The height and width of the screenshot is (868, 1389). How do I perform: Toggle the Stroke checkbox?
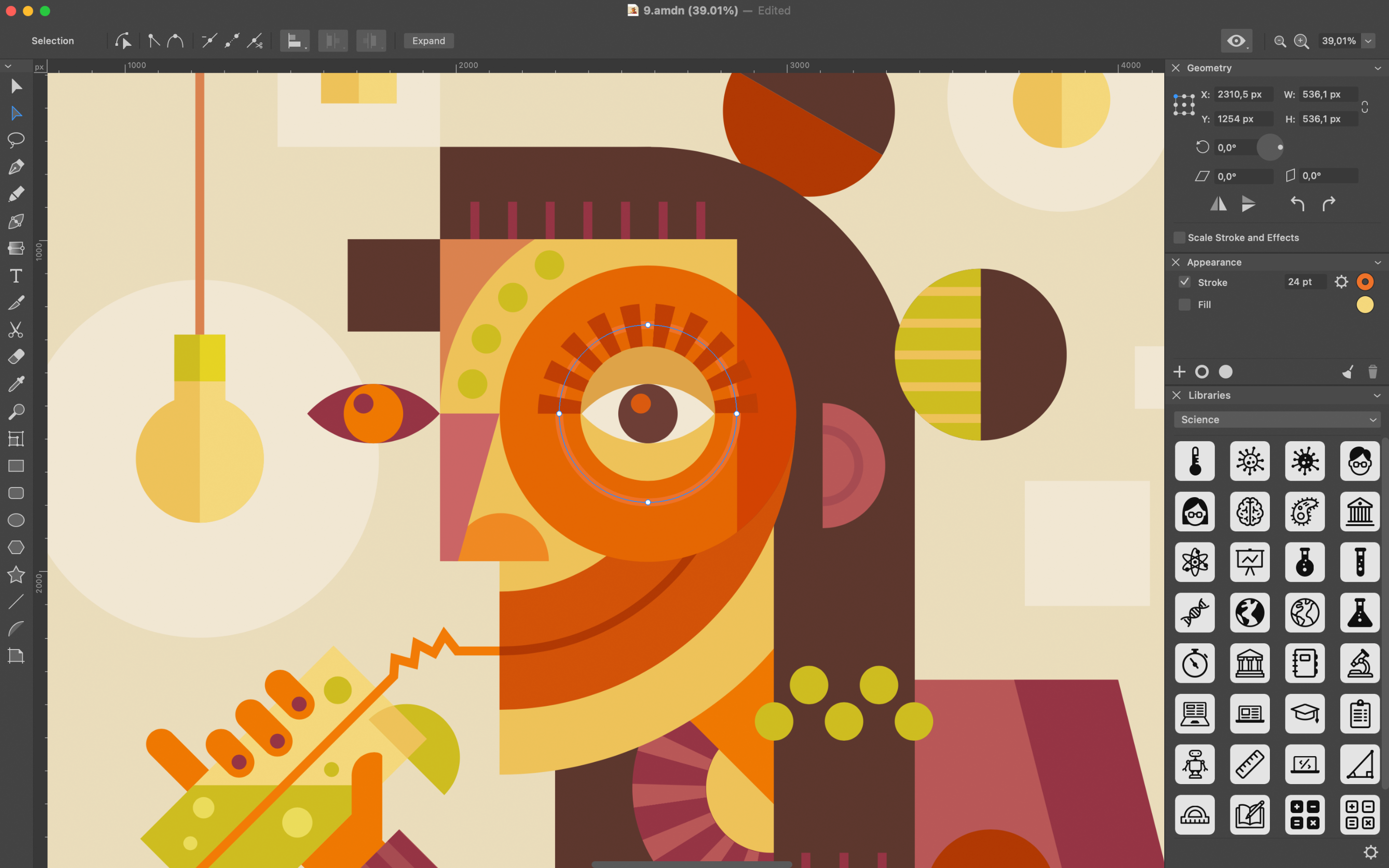[1184, 282]
